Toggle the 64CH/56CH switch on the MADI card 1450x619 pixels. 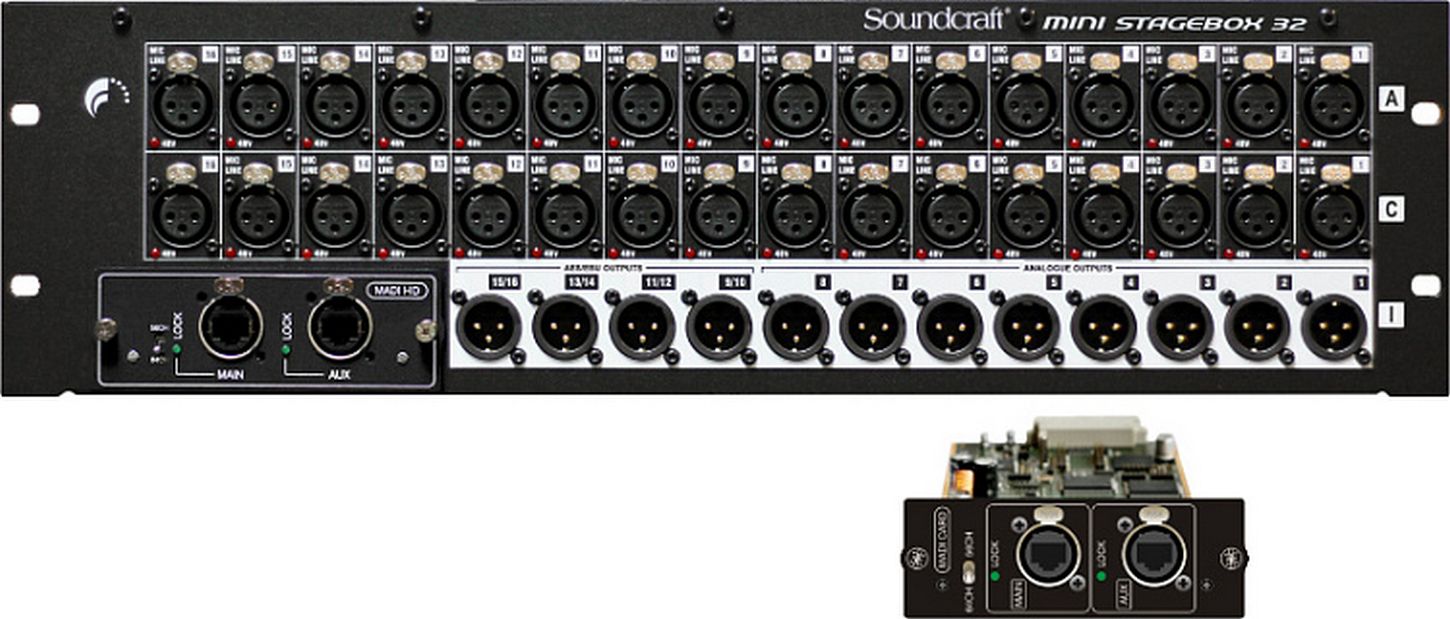pyautogui.click(x=968, y=570)
